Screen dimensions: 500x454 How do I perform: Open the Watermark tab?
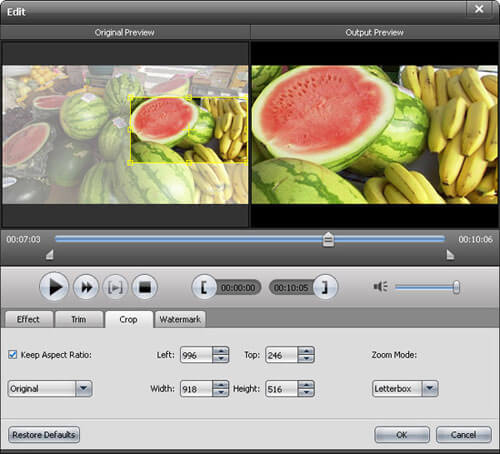180,319
